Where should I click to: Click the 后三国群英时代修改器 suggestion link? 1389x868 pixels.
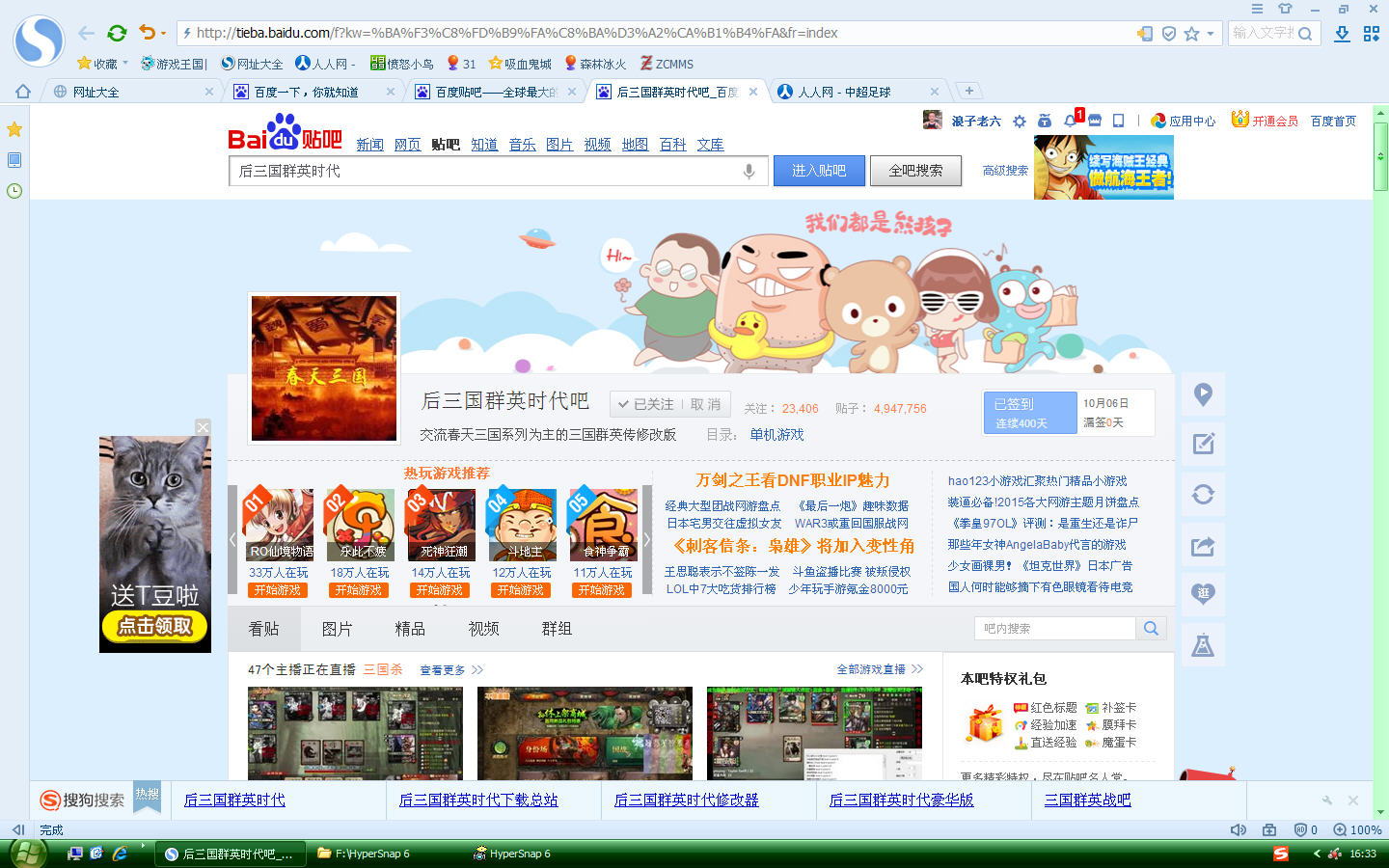point(686,800)
